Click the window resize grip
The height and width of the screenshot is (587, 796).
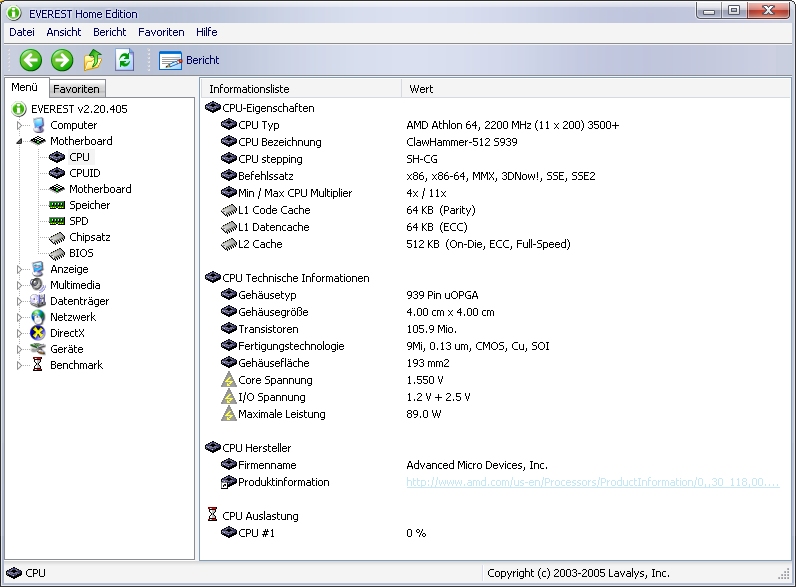point(784,574)
